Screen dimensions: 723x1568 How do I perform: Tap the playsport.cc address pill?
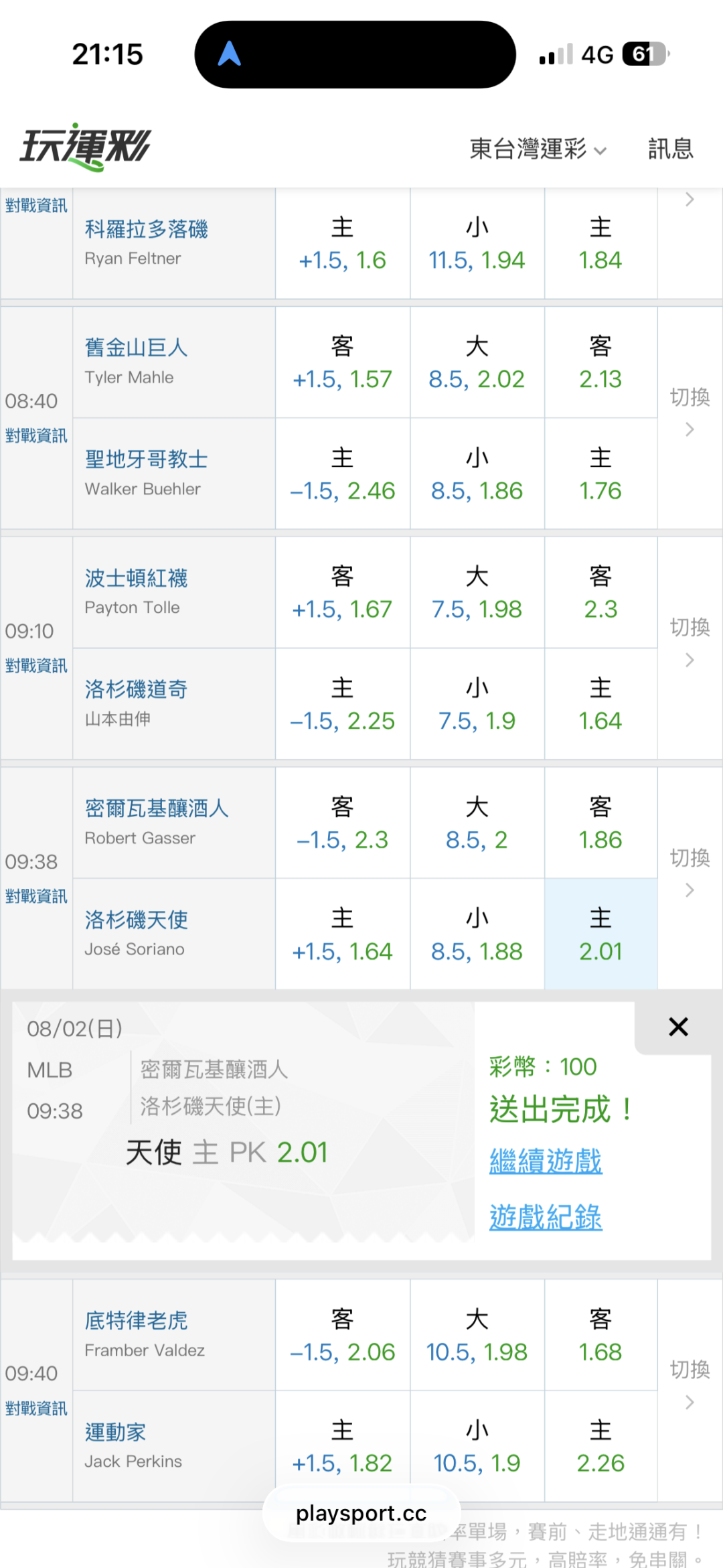361,1513
